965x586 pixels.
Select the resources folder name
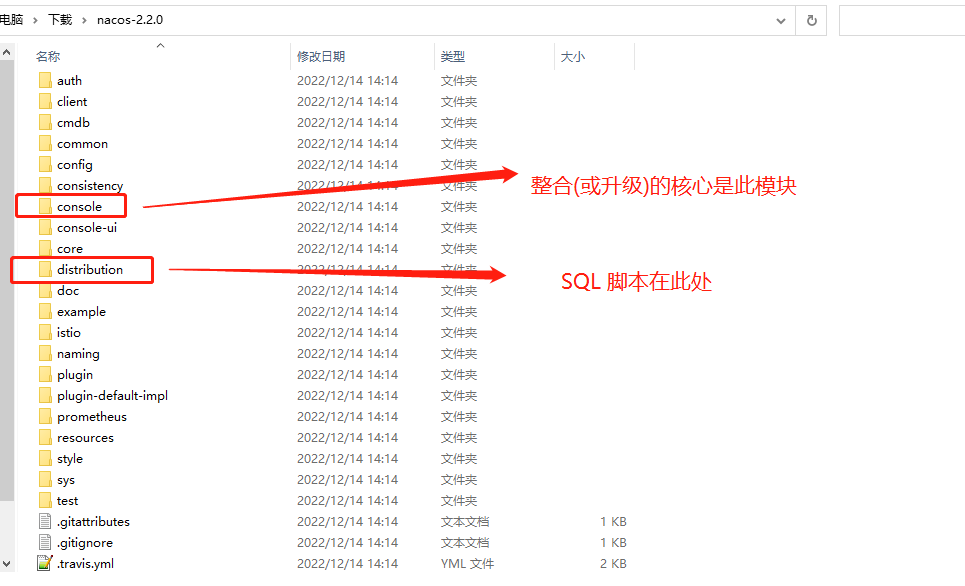[x=86, y=438]
